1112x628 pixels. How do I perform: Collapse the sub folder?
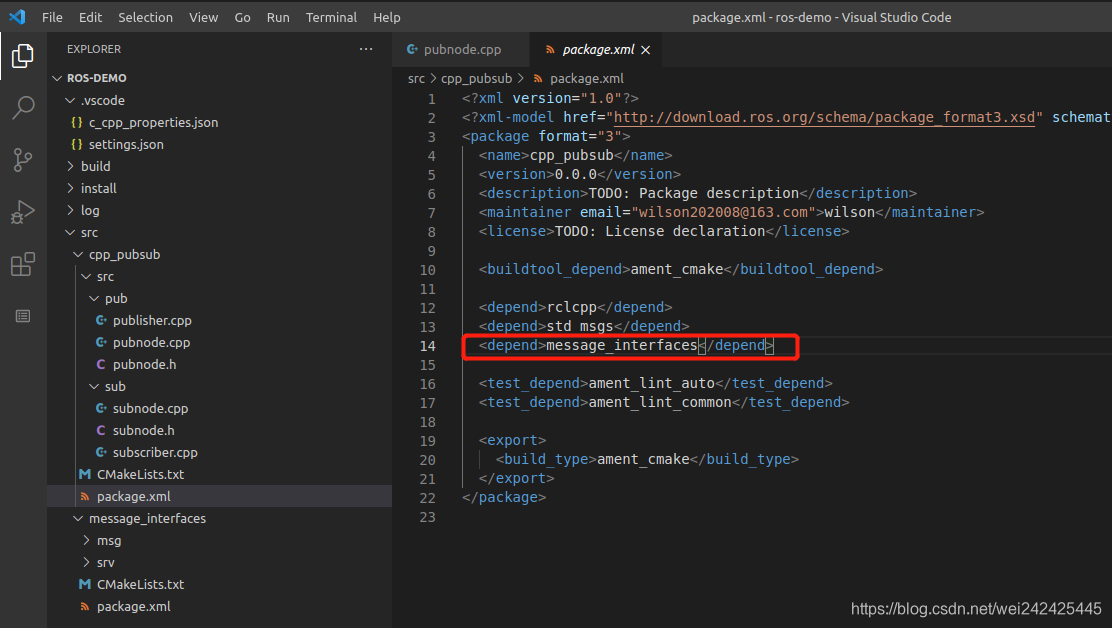pyautogui.click(x=94, y=386)
